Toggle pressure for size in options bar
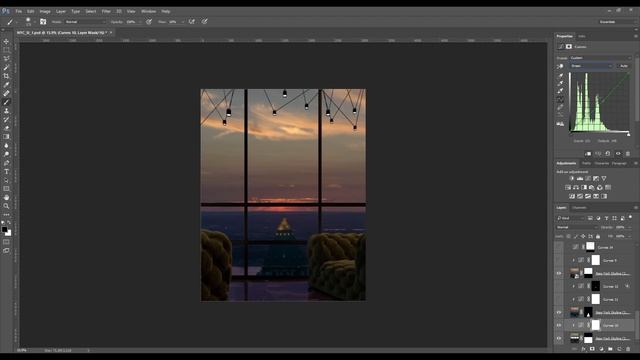Viewport: 640px width, 360px height. click(x=204, y=22)
